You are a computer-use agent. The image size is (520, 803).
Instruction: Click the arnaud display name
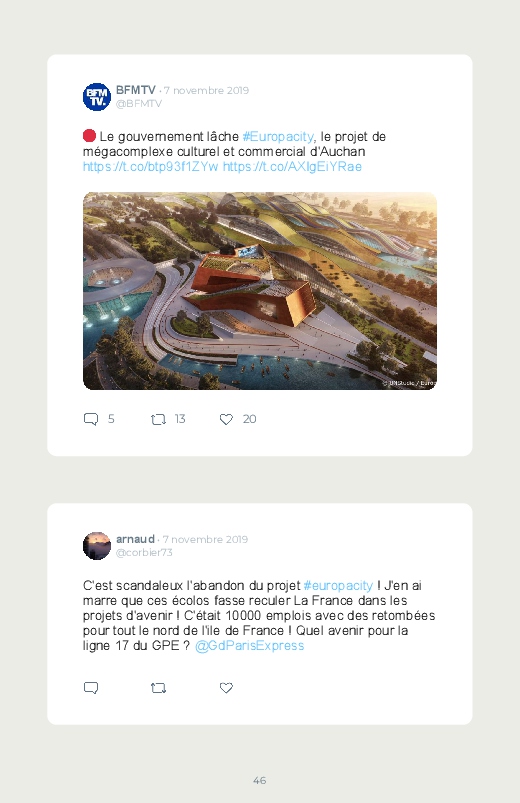[x=135, y=539]
